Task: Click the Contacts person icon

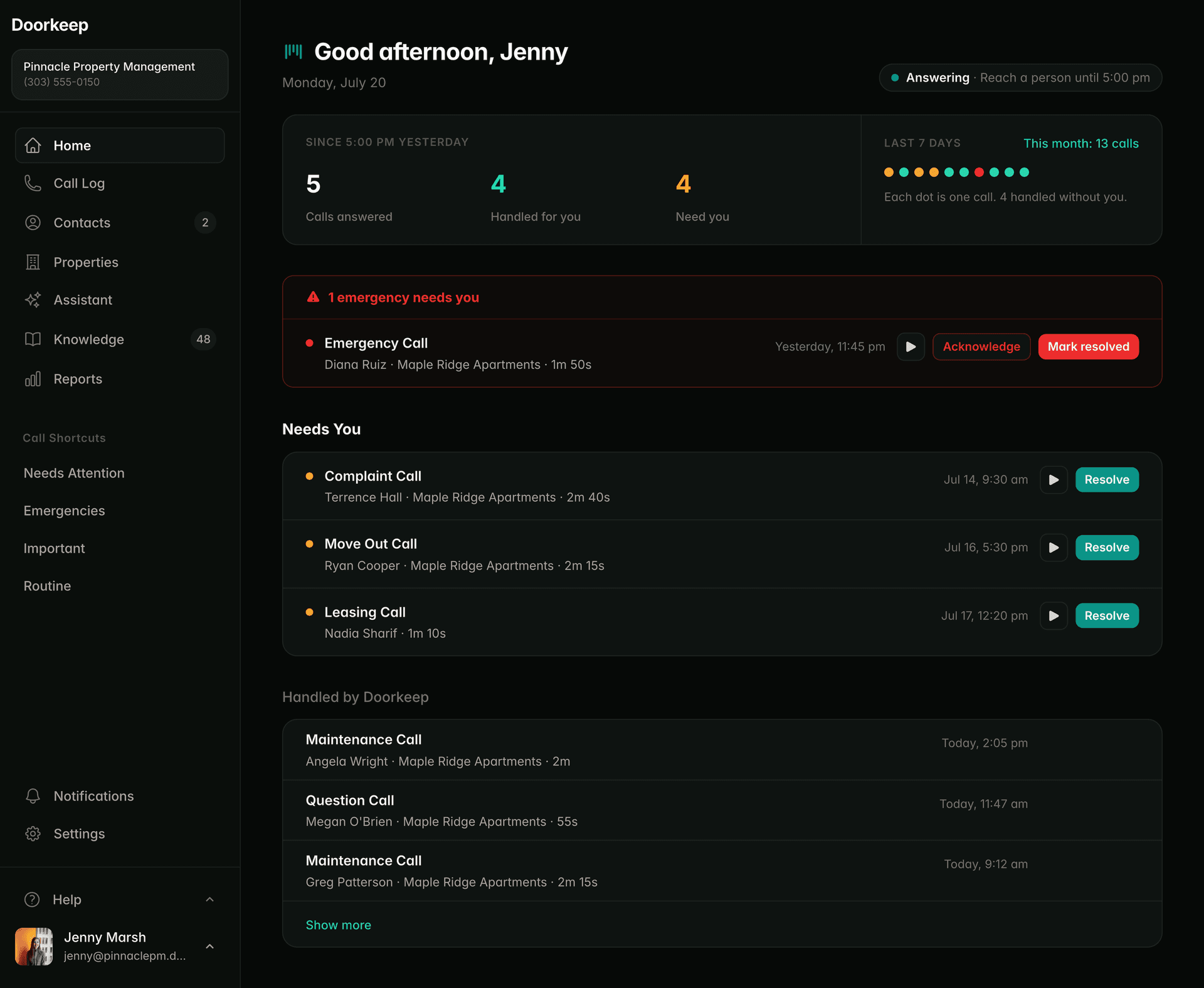Action: click(x=33, y=223)
